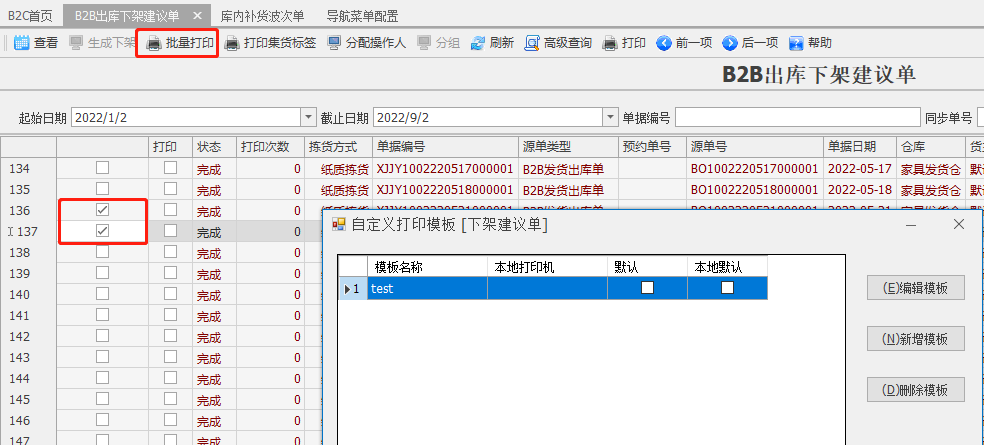Tick the 打印 checkbox in row 142

[170, 336]
